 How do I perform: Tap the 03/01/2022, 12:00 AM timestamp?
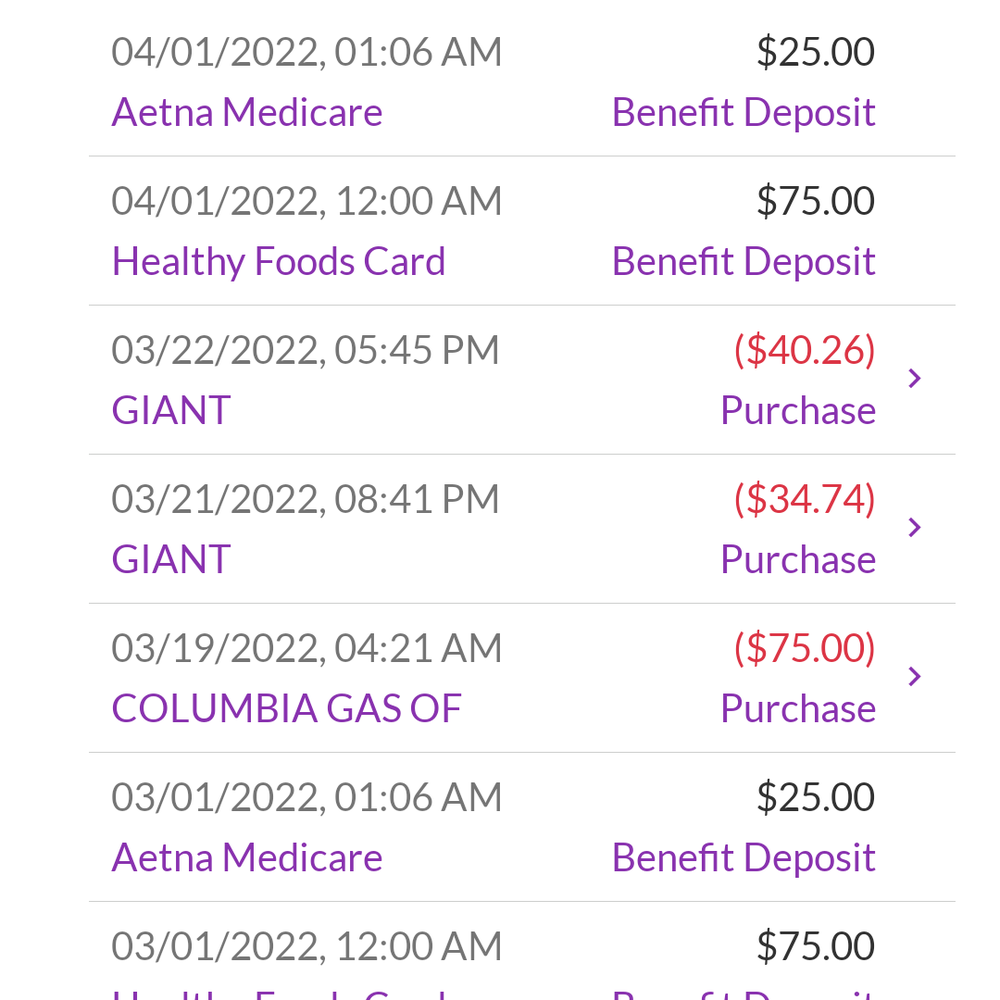coord(307,946)
